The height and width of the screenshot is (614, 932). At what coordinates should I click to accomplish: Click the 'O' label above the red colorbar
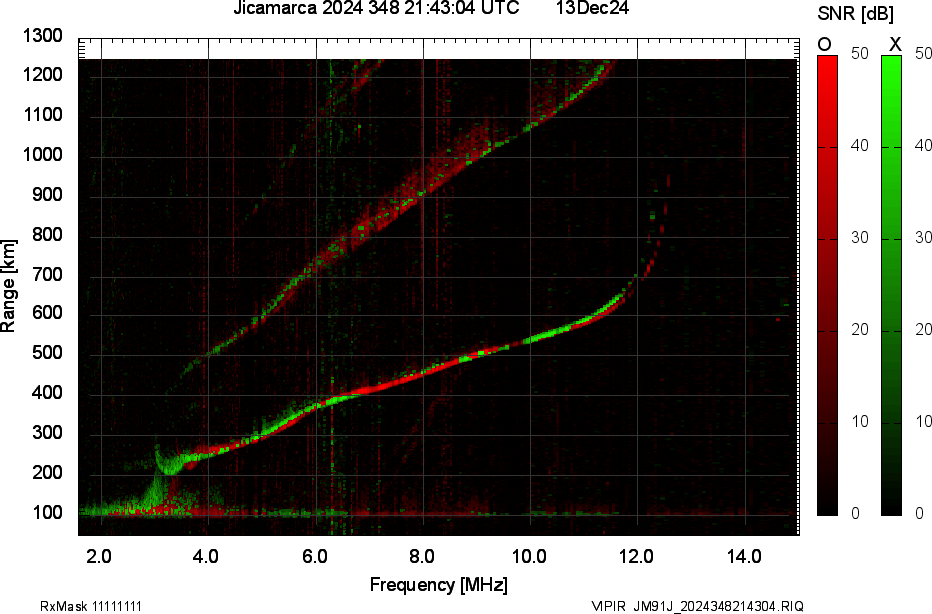[x=824, y=44]
